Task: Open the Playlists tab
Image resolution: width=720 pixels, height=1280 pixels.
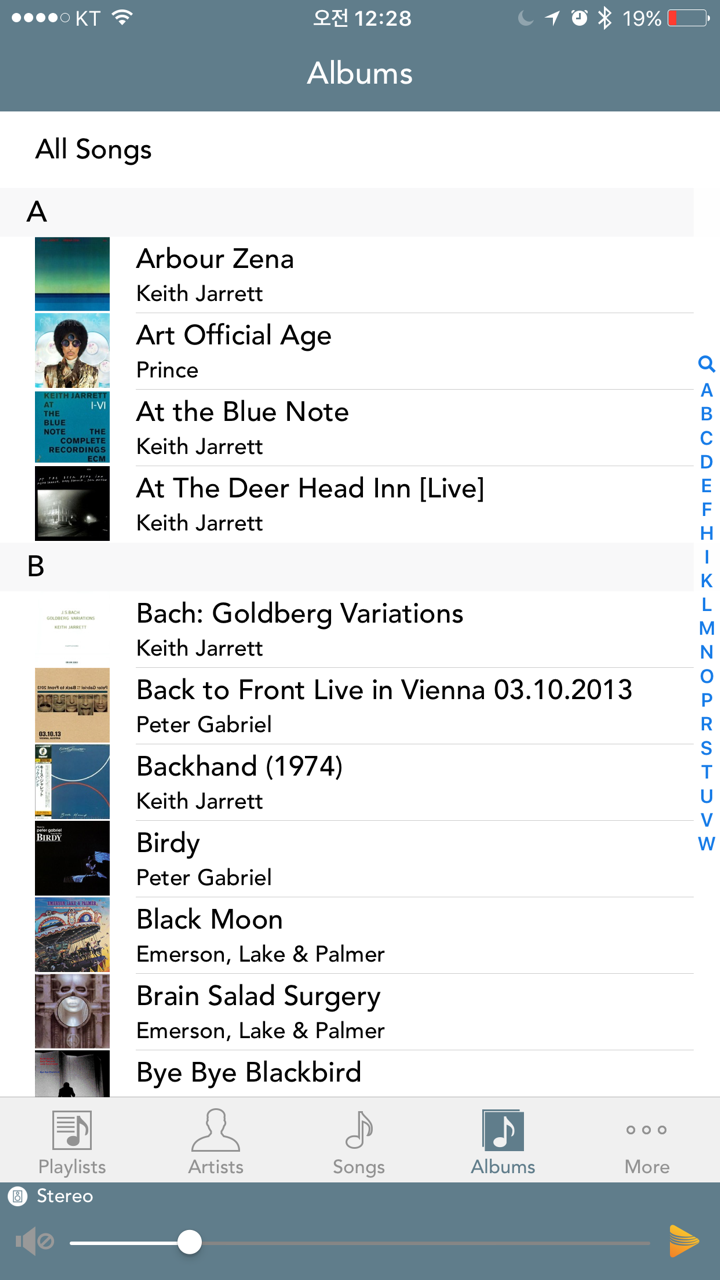Action: (72, 1142)
